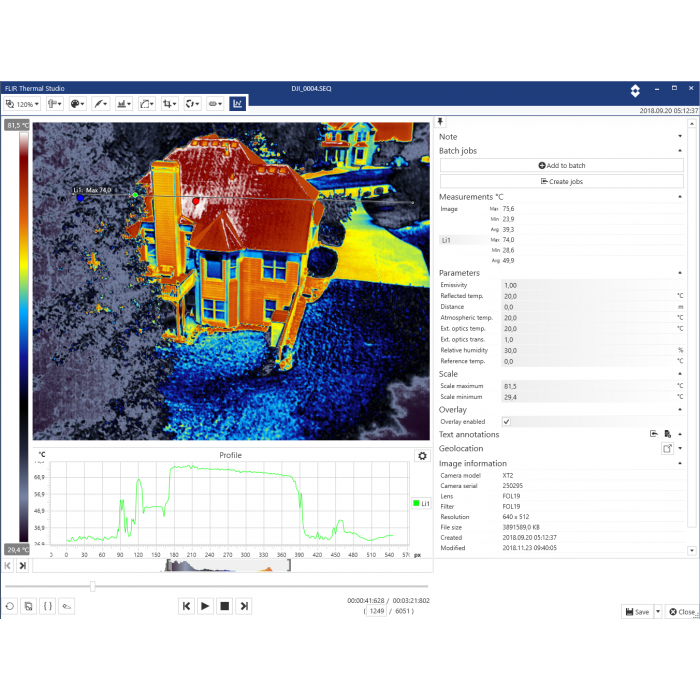
Task: Click the histogram right arrow button
Action: click(x=23, y=566)
